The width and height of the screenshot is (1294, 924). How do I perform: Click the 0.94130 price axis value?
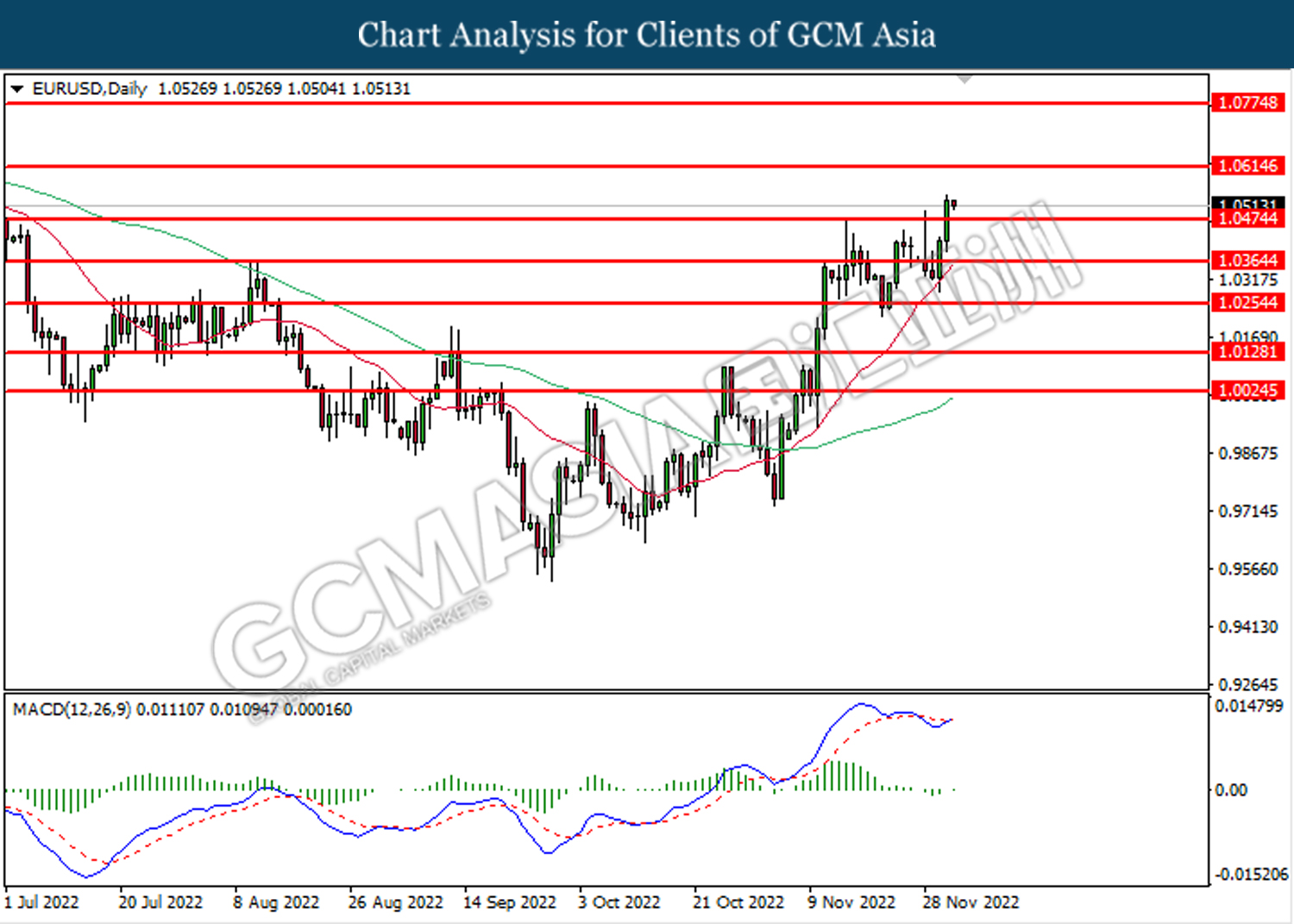point(1247,627)
